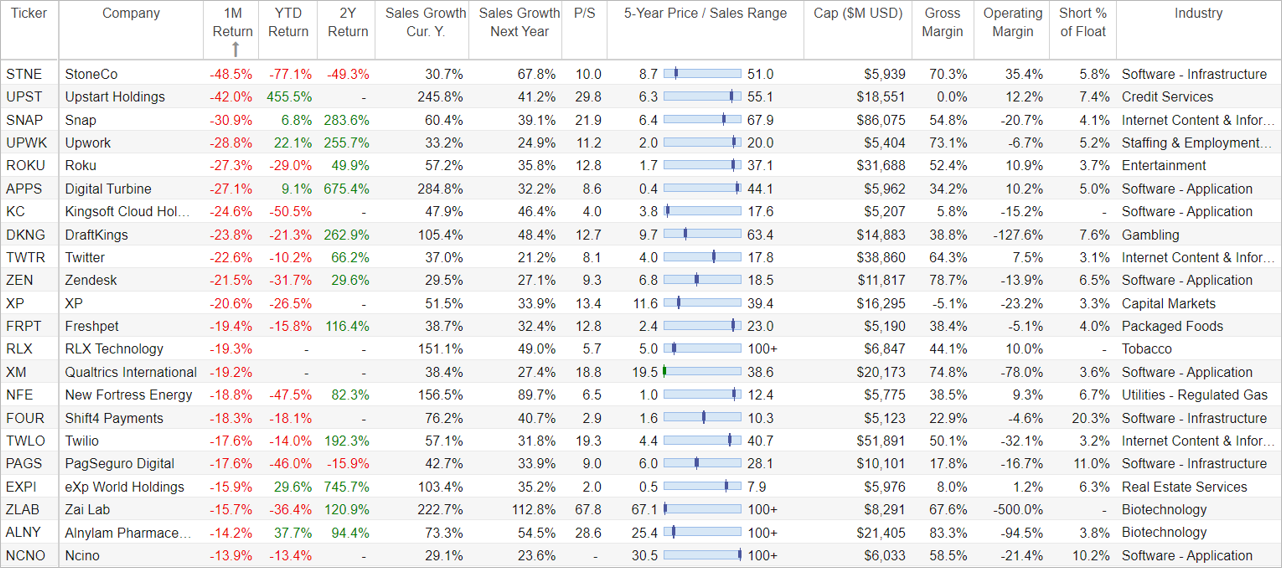
Task: Sort by Short % of Float header
Action: click(1083, 22)
